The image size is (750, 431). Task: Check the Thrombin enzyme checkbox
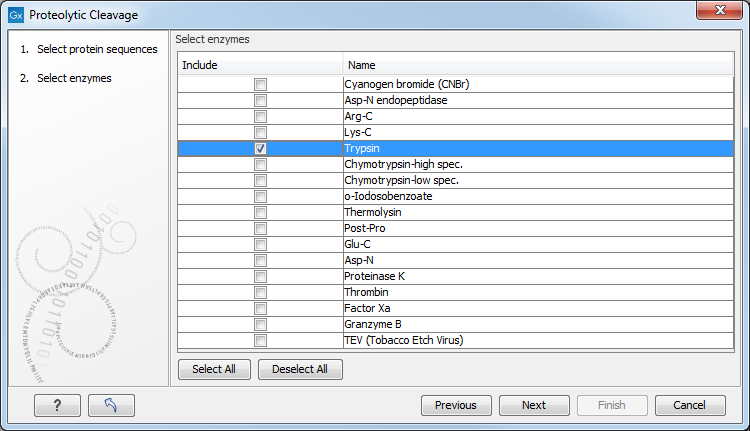click(x=260, y=292)
